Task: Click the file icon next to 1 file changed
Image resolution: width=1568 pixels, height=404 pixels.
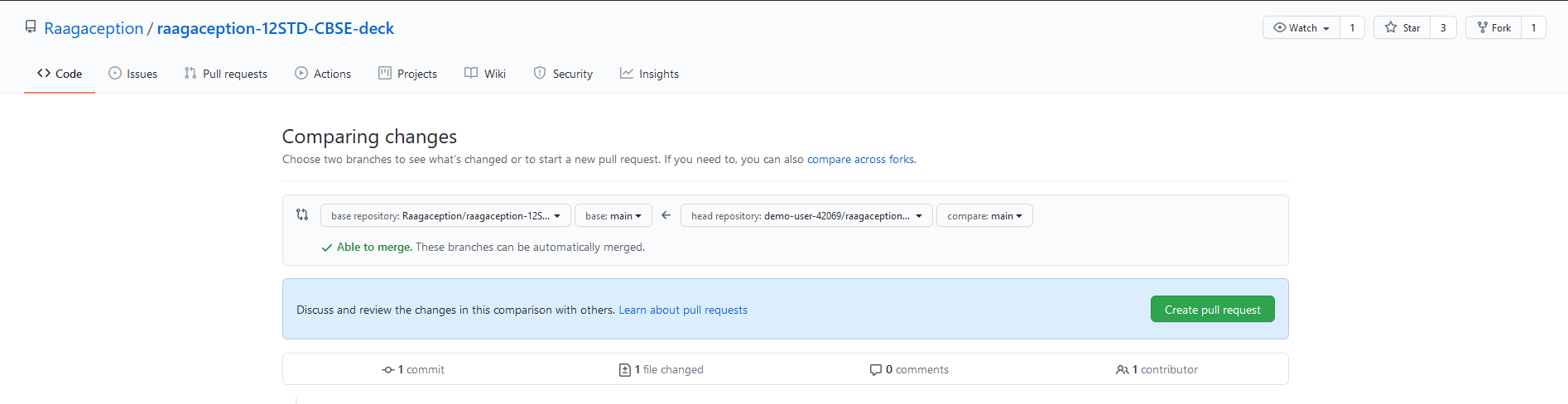Action: pos(625,370)
